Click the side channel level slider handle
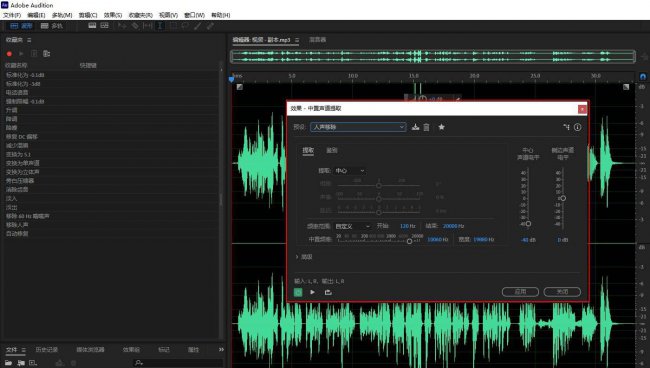Viewport: 650px width, 368px height. click(x=563, y=198)
